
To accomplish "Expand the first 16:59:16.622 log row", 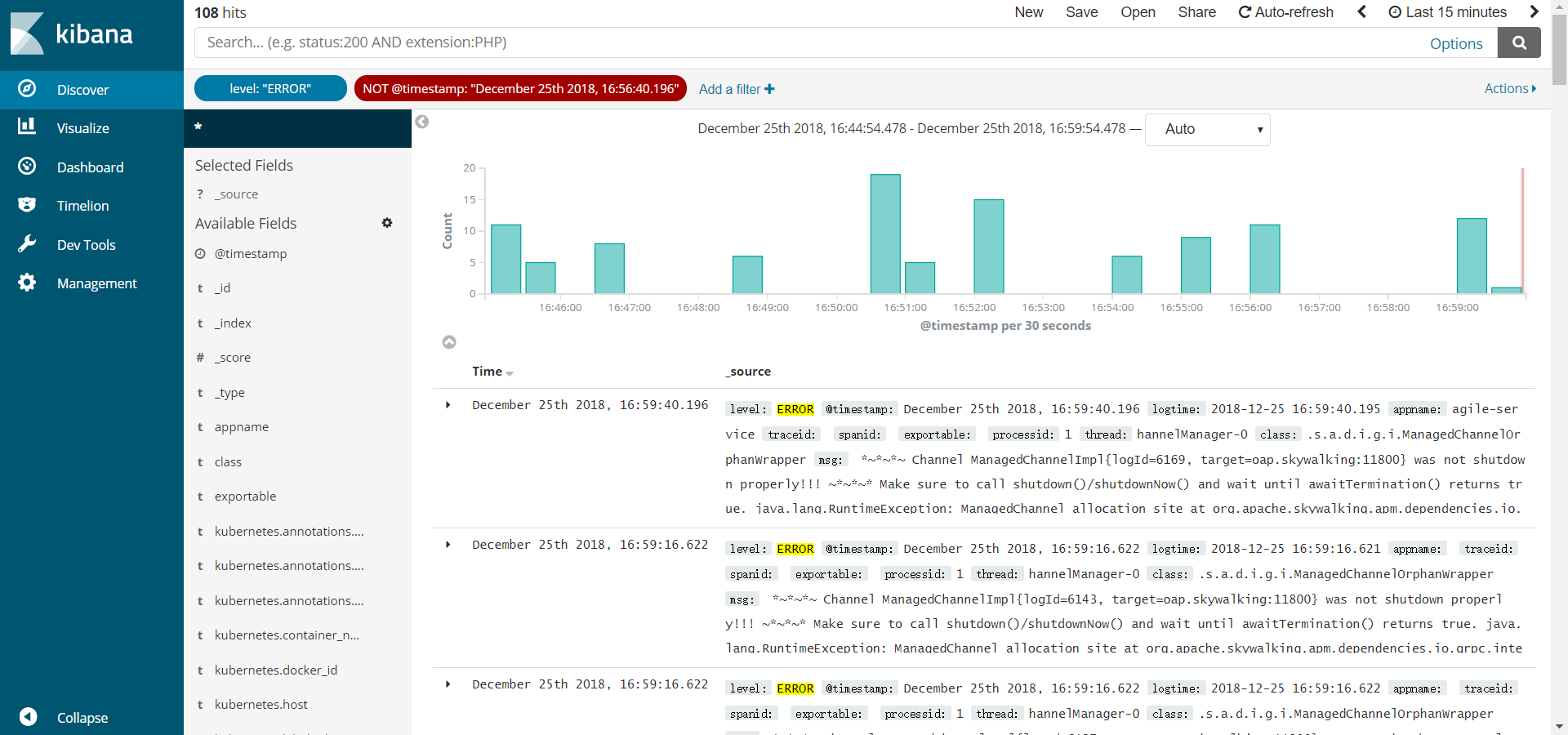I will pyautogui.click(x=448, y=545).
